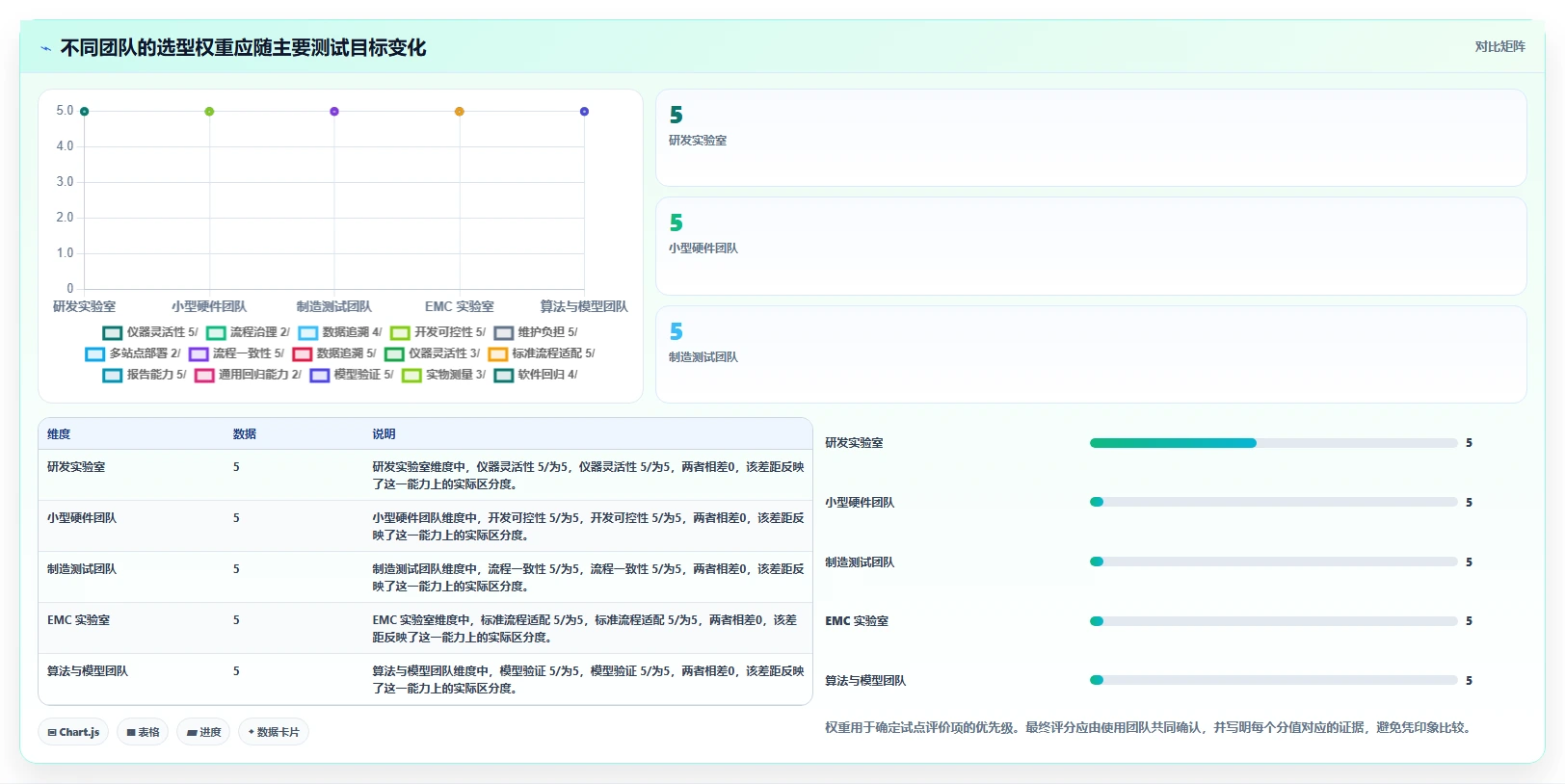Click the 进度 tag chip
The width and height of the screenshot is (1565, 784).
pos(204,732)
